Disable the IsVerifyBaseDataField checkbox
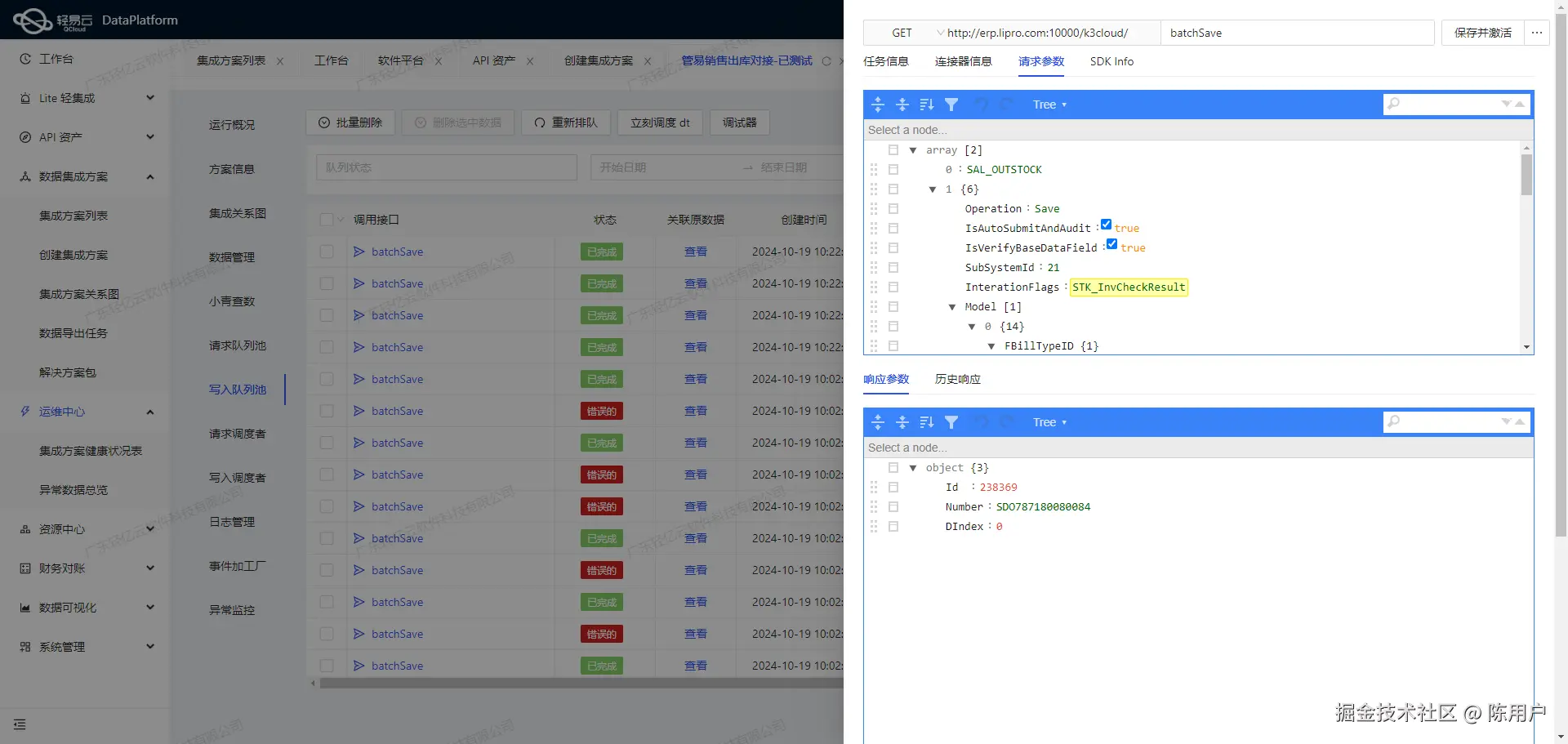 pyautogui.click(x=1111, y=243)
